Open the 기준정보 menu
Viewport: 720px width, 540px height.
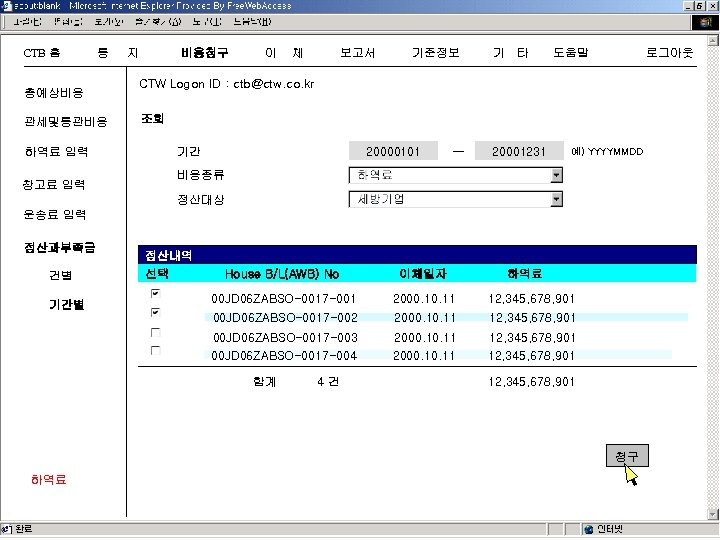pos(436,53)
